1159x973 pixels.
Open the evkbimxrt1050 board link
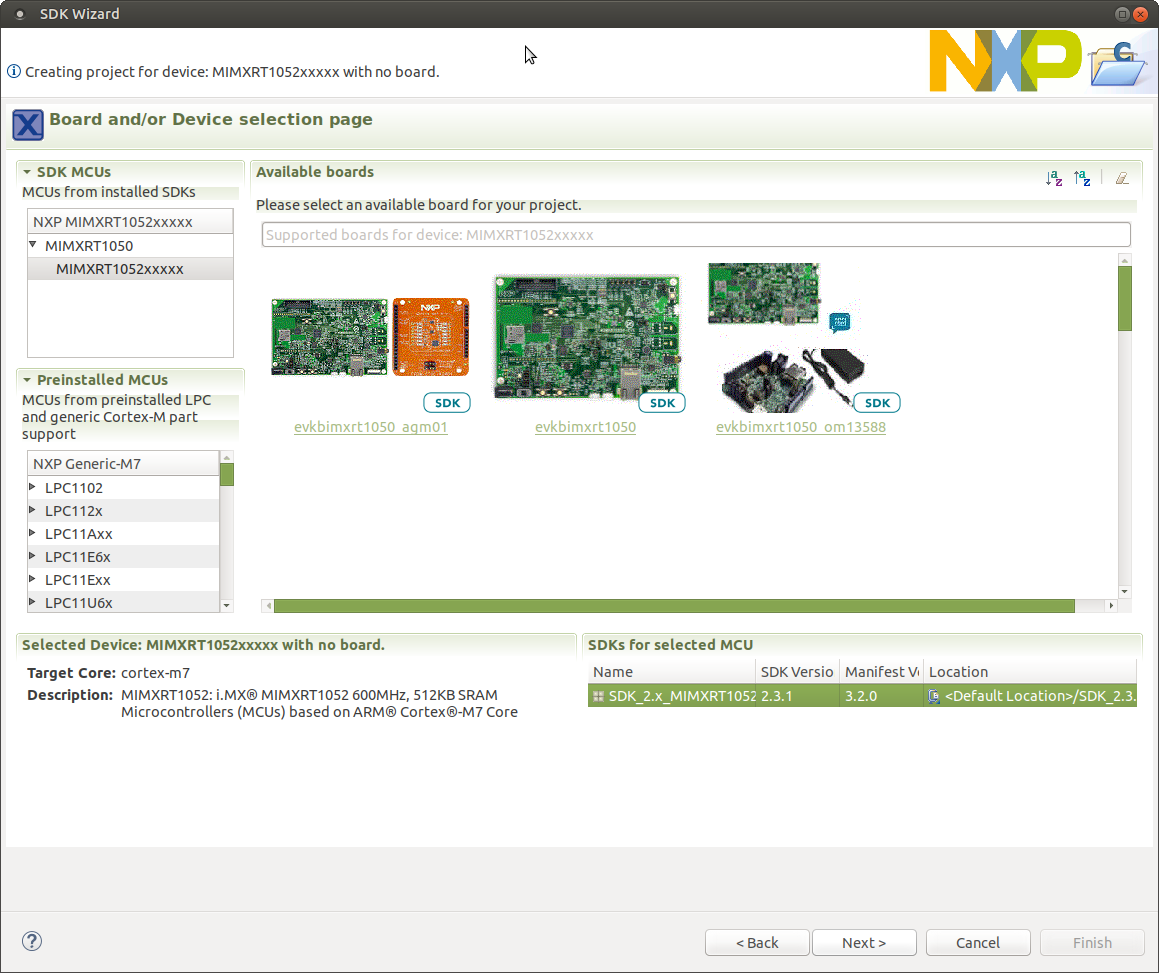[585, 427]
